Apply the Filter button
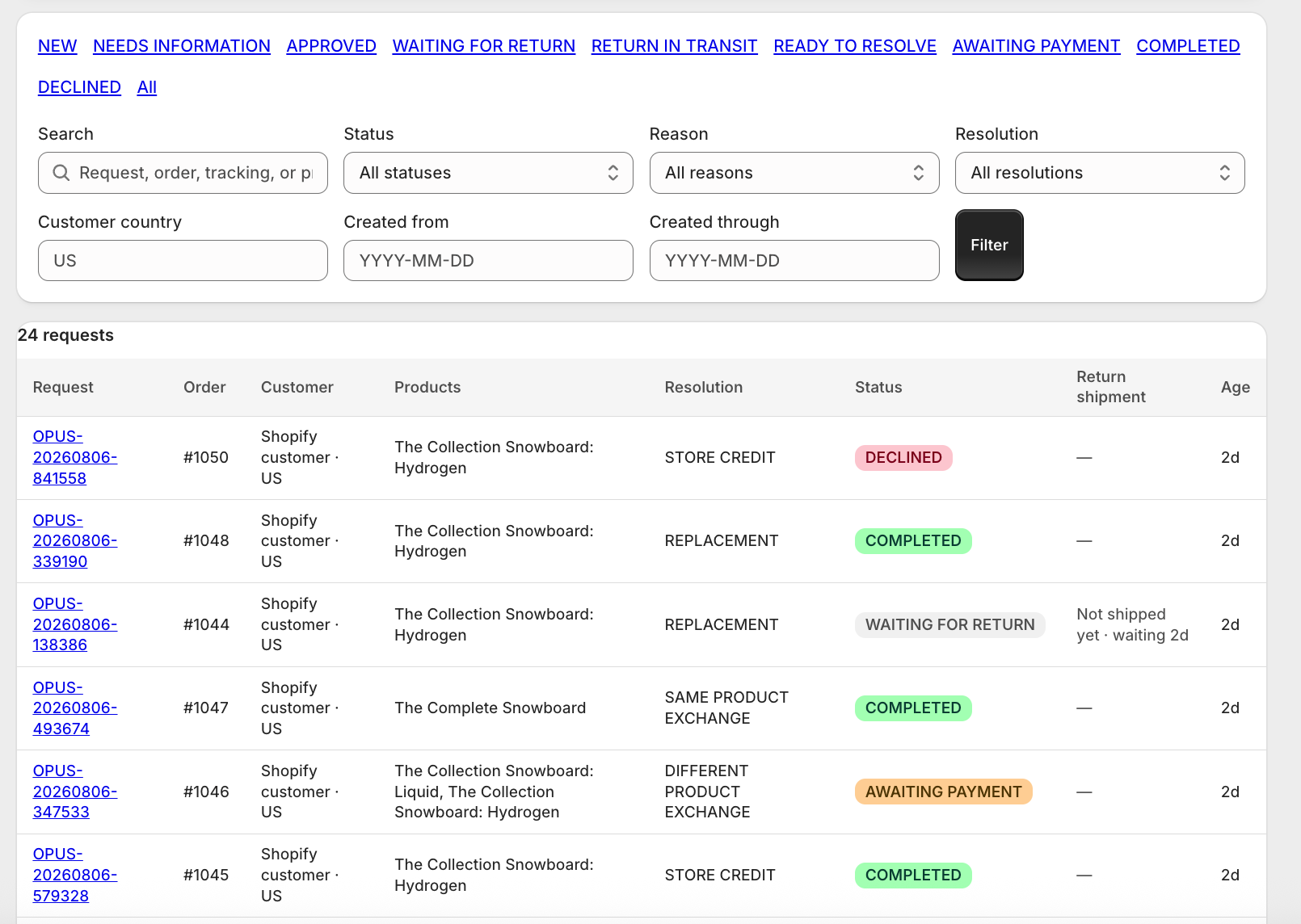 click(x=989, y=246)
